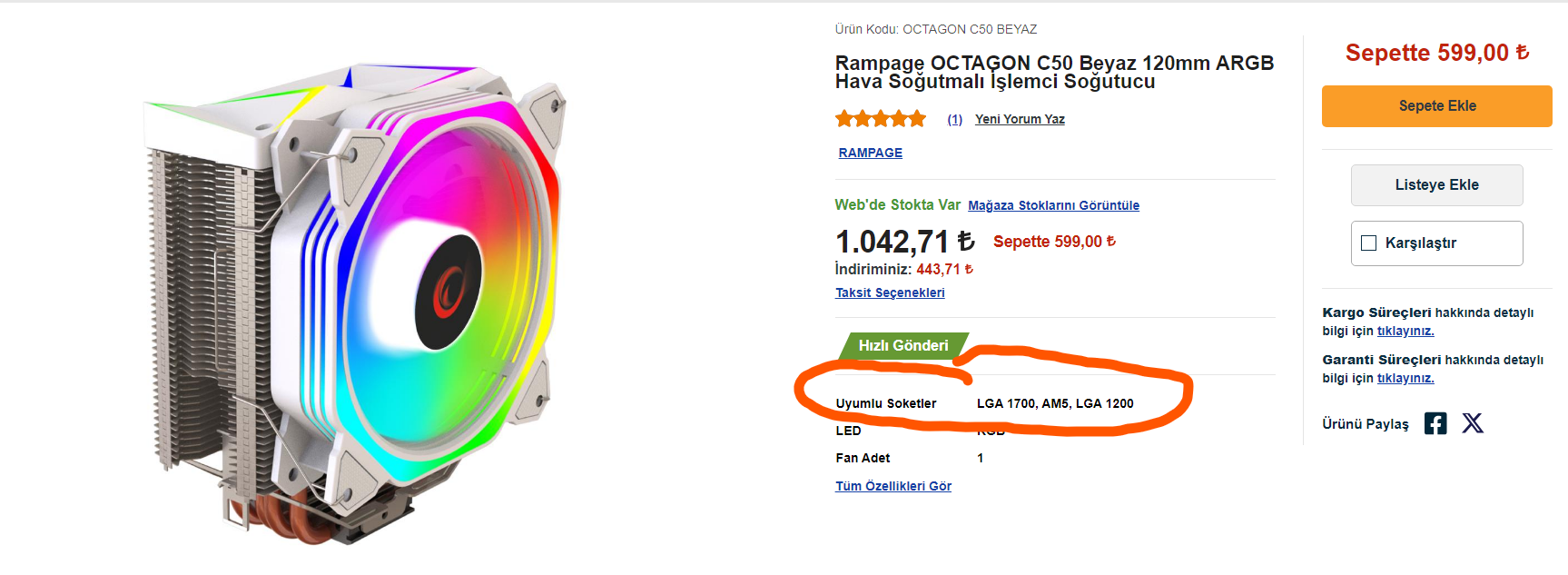Share product on X (Twitter) icon
Viewport: 1568px width, 575px height.
1473,423
